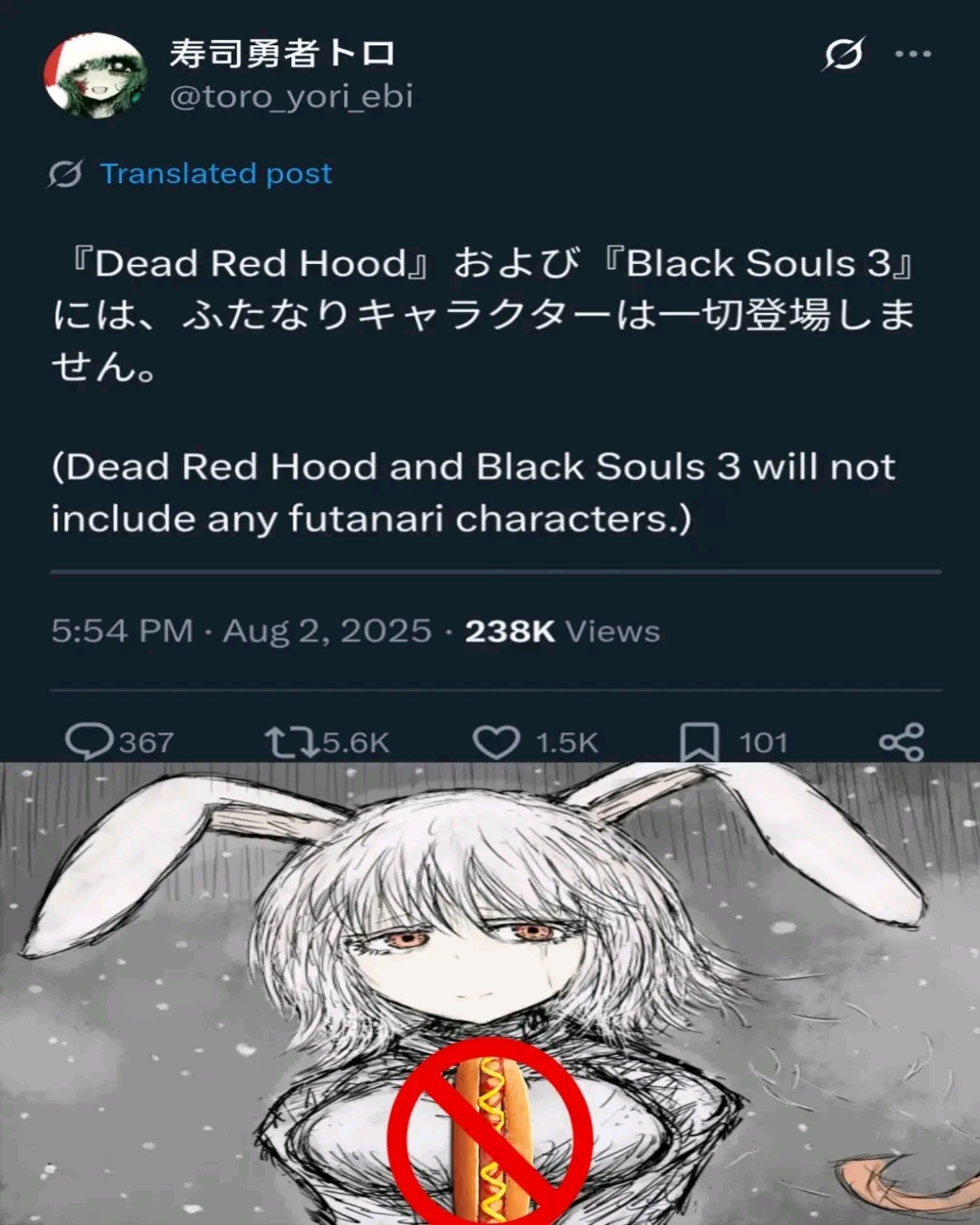Open the 367 replies count

tap(146, 742)
